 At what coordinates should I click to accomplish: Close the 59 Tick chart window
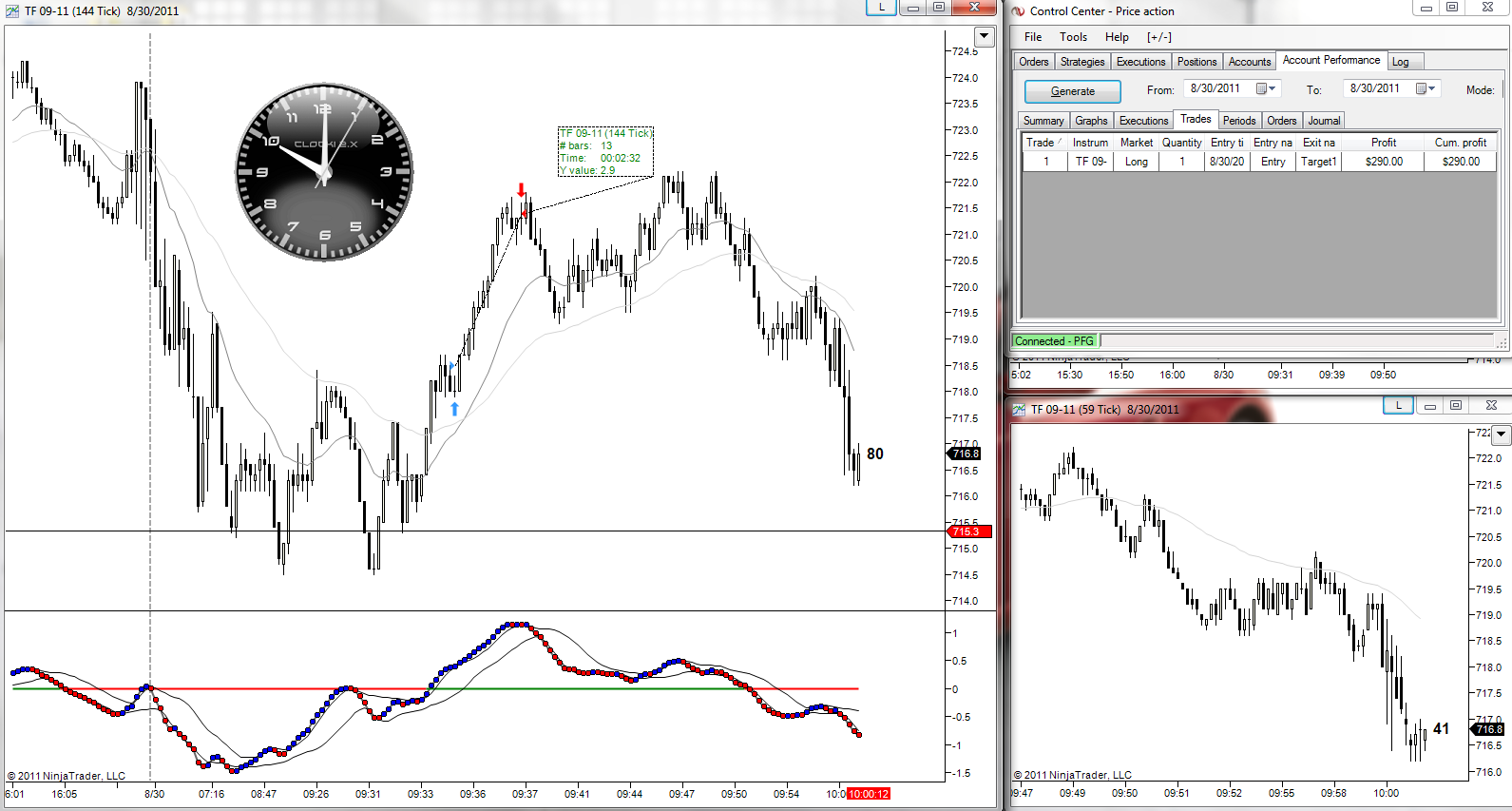coord(1490,405)
